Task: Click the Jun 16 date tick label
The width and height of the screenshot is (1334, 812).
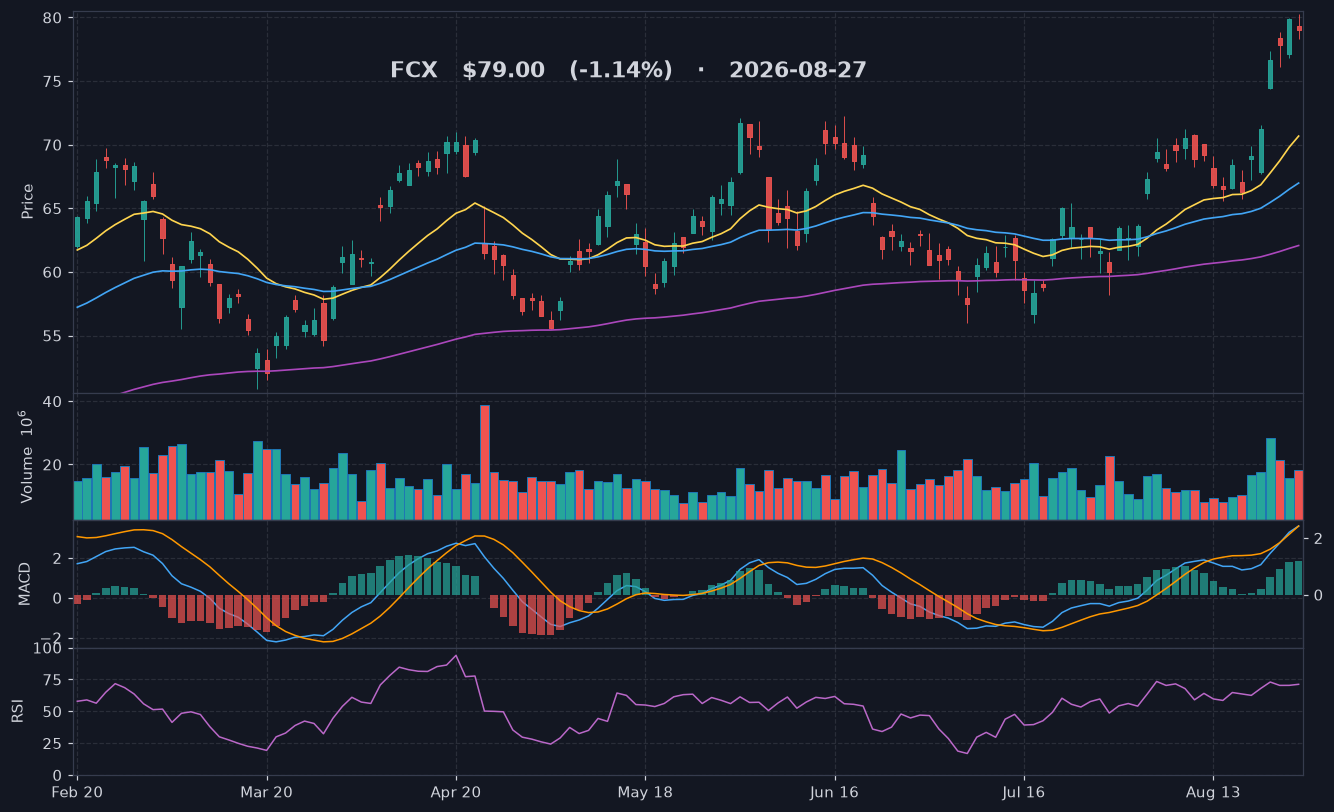Action: (x=835, y=792)
